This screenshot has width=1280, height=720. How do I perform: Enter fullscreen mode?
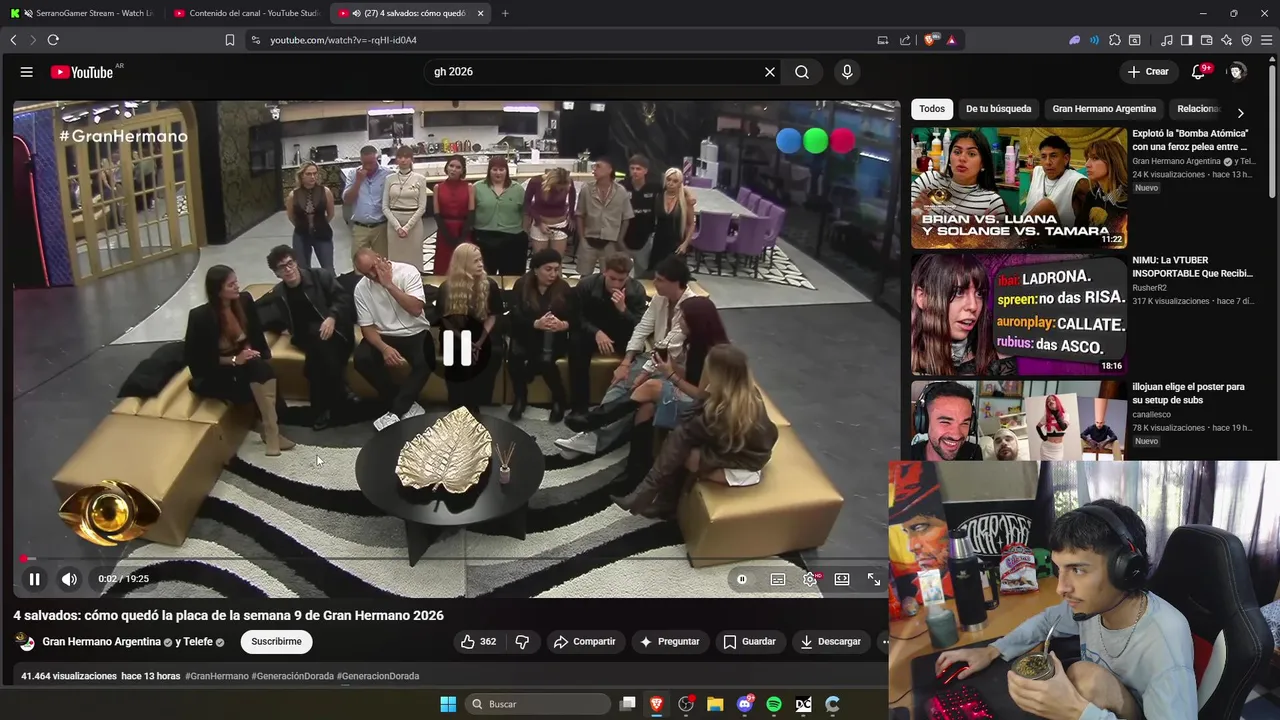point(874,579)
